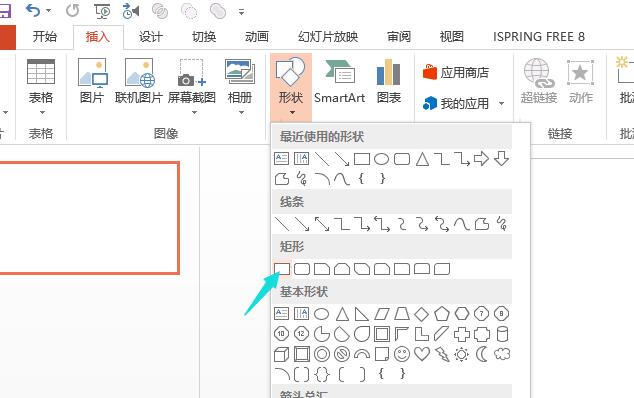Collapse the 形状 shapes gallery button
Screen dimensions: 634x398
[x=291, y=86]
